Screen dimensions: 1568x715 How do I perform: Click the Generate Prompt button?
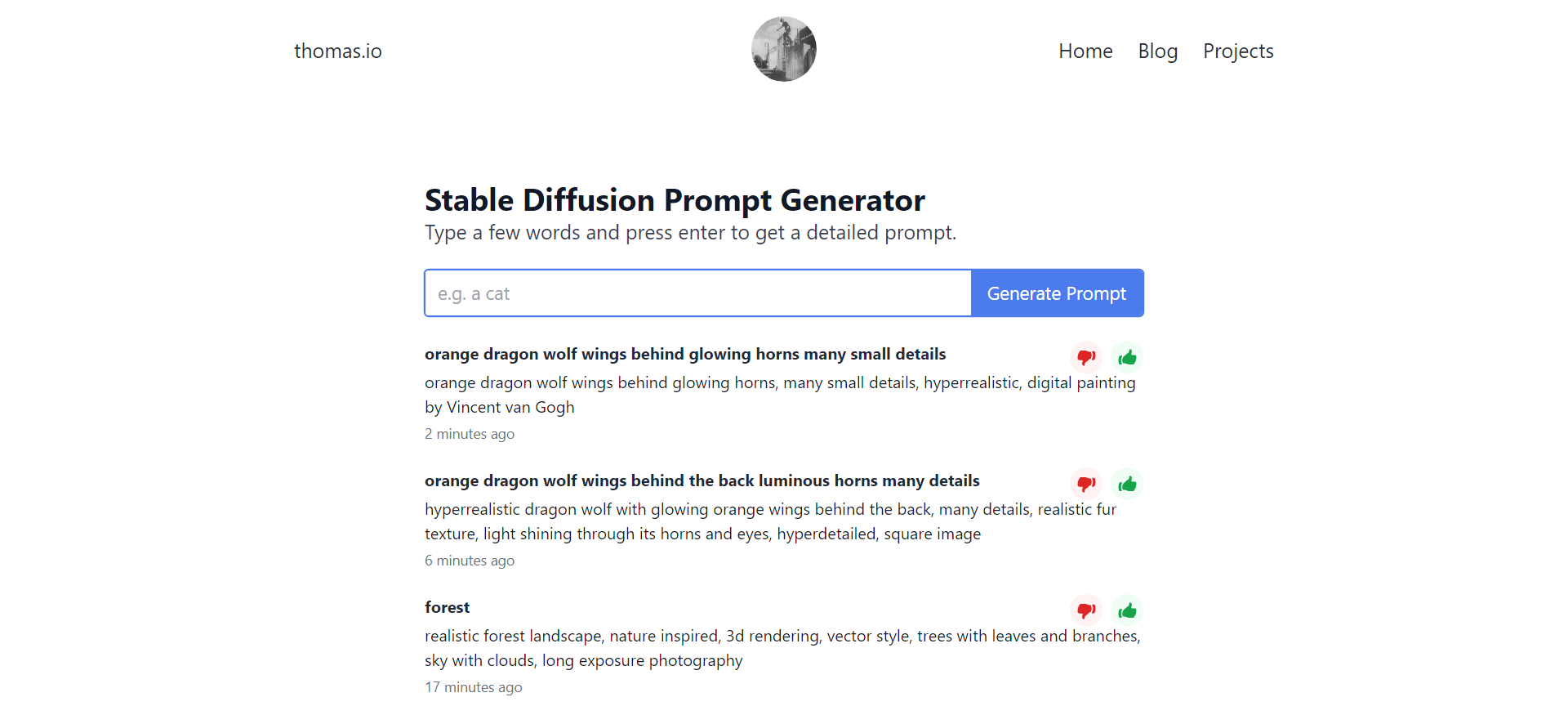1057,293
